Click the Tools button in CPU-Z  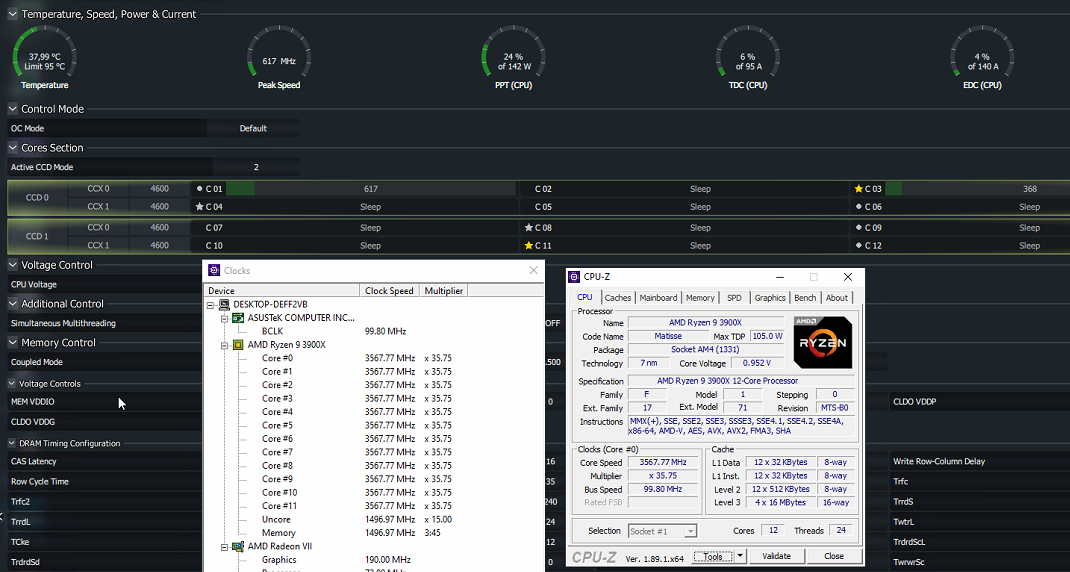[x=713, y=556]
